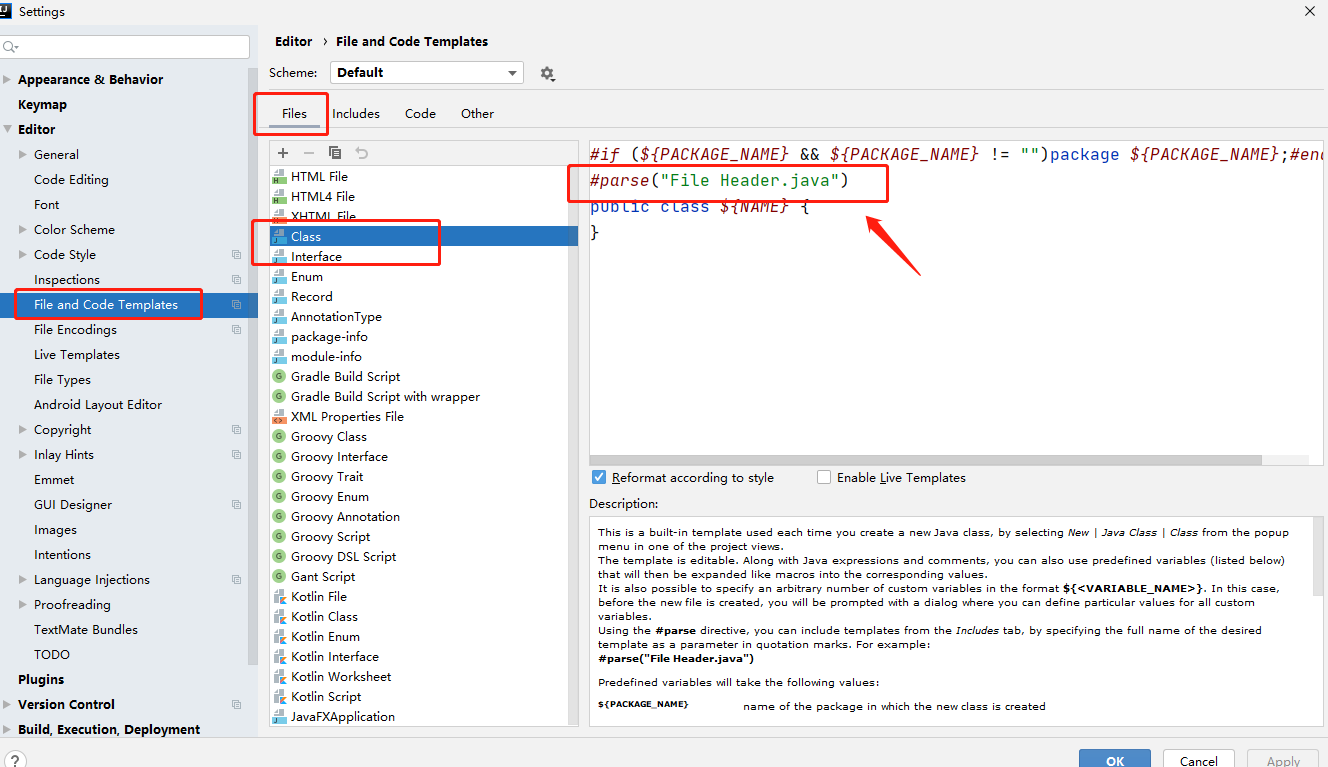Viewport: 1328px width, 767px height.
Task: Click the HTML File icon in the template list
Action: click(280, 176)
